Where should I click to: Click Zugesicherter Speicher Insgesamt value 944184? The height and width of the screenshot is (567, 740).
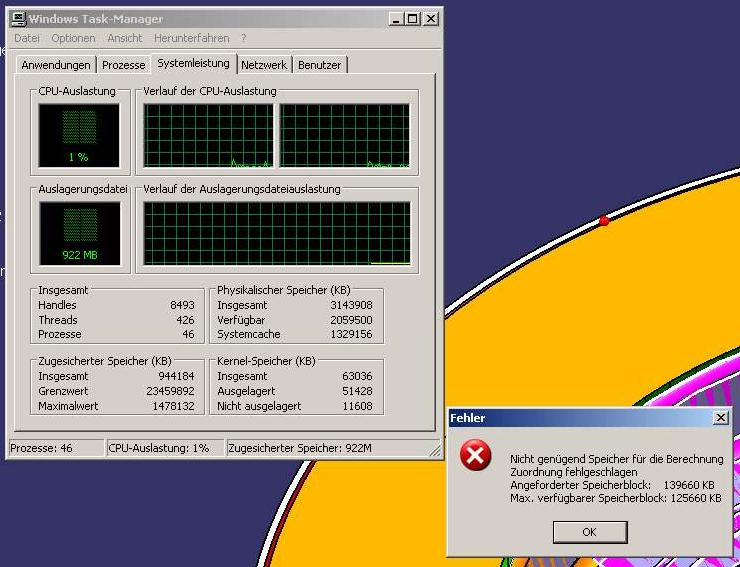click(x=176, y=376)
